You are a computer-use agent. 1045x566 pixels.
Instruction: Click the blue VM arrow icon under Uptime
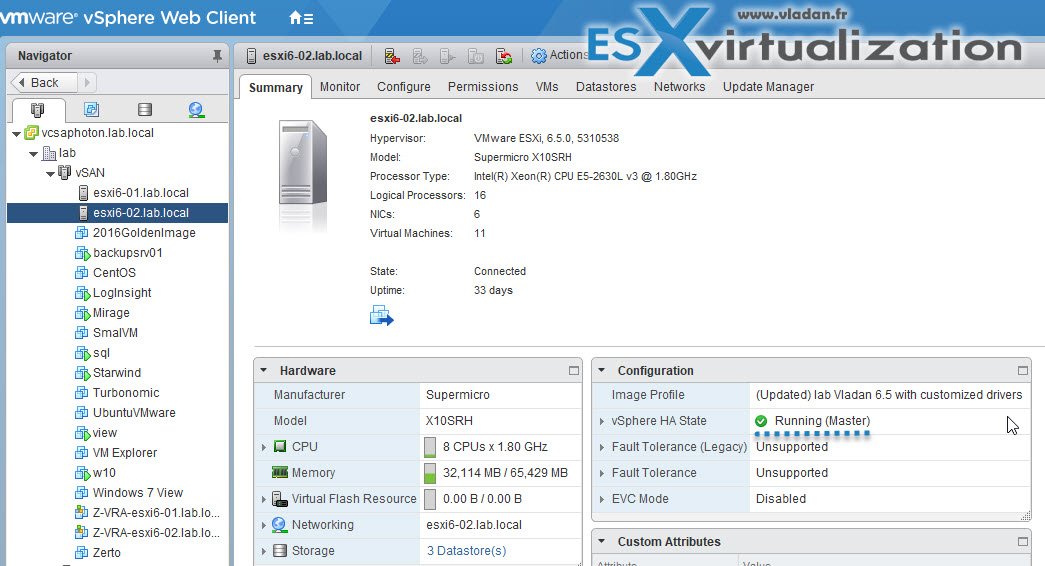click(x=382, y=315)
